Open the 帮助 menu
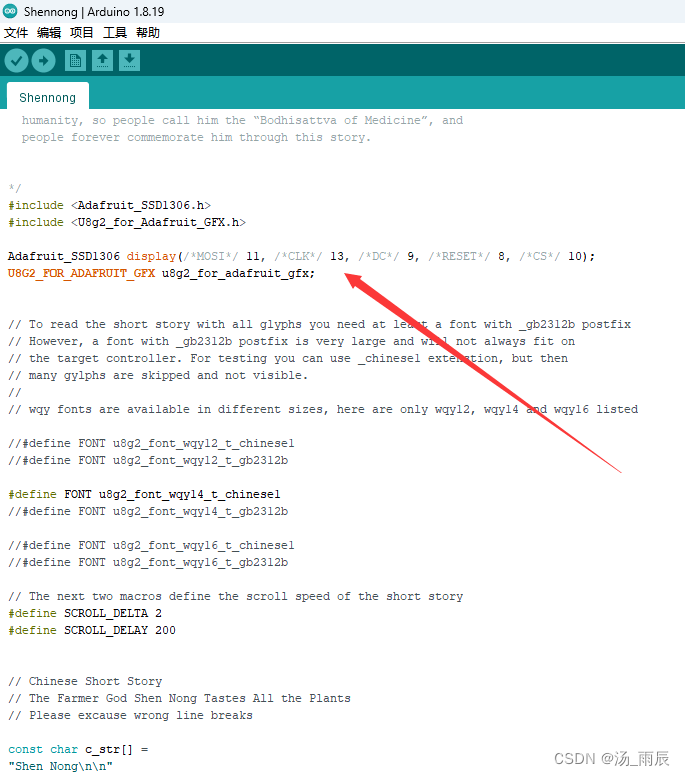 point(148,33)
